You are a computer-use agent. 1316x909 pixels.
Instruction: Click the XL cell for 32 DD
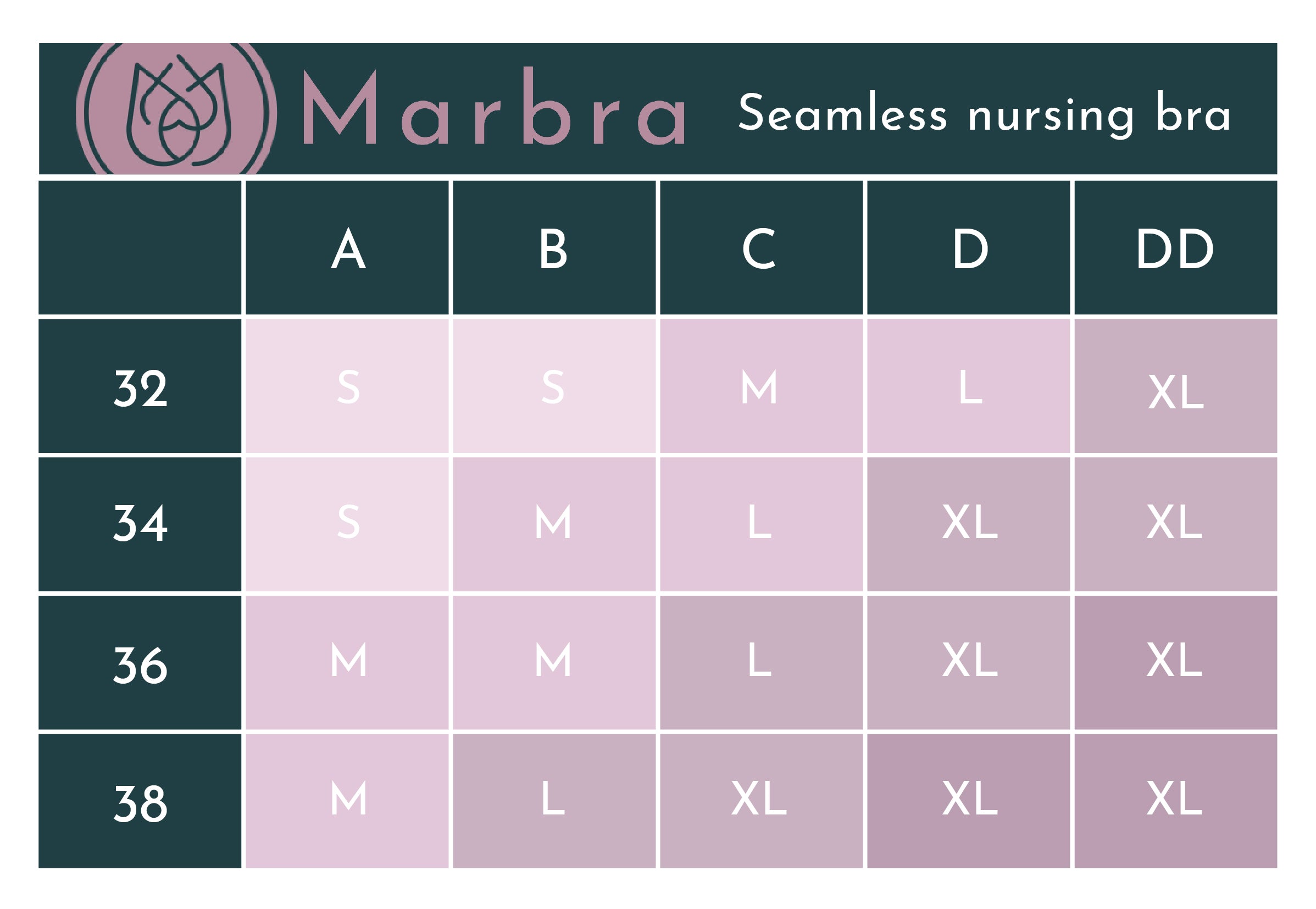1175,391
